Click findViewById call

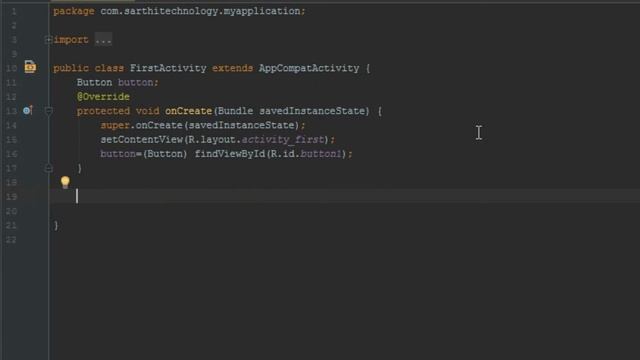230,154
